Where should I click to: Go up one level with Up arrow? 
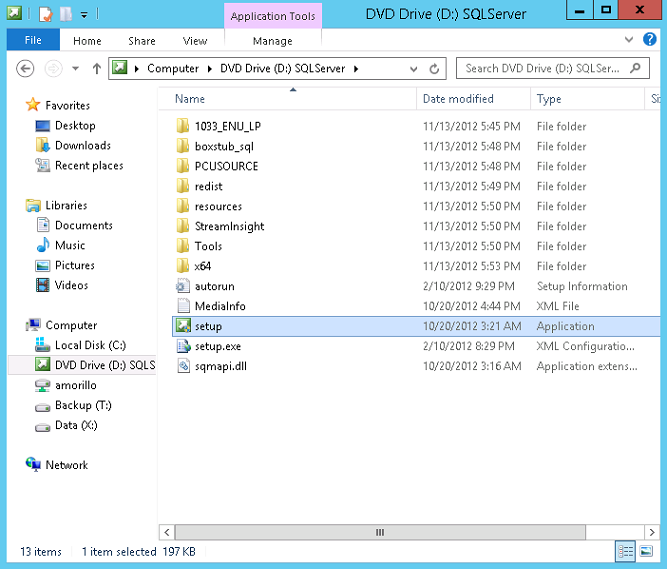pos(97,68)
